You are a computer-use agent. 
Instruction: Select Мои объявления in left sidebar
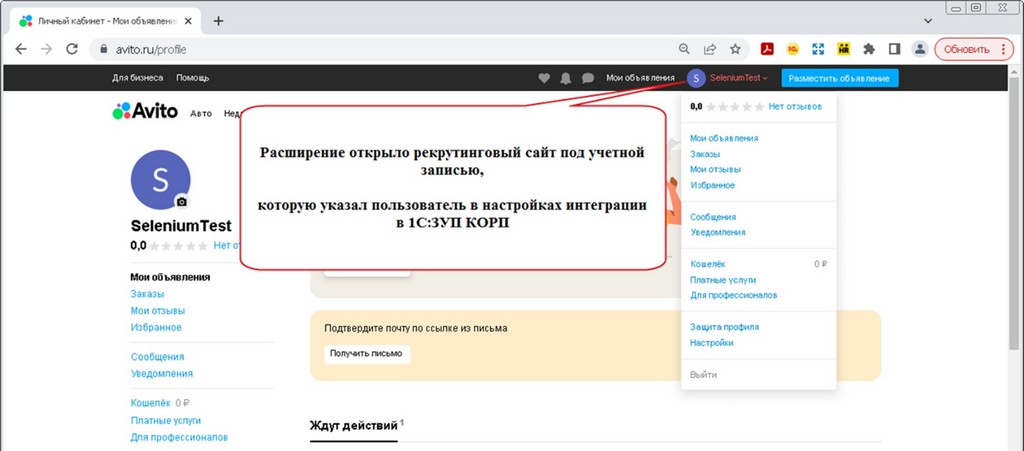(x=170, y=277)
